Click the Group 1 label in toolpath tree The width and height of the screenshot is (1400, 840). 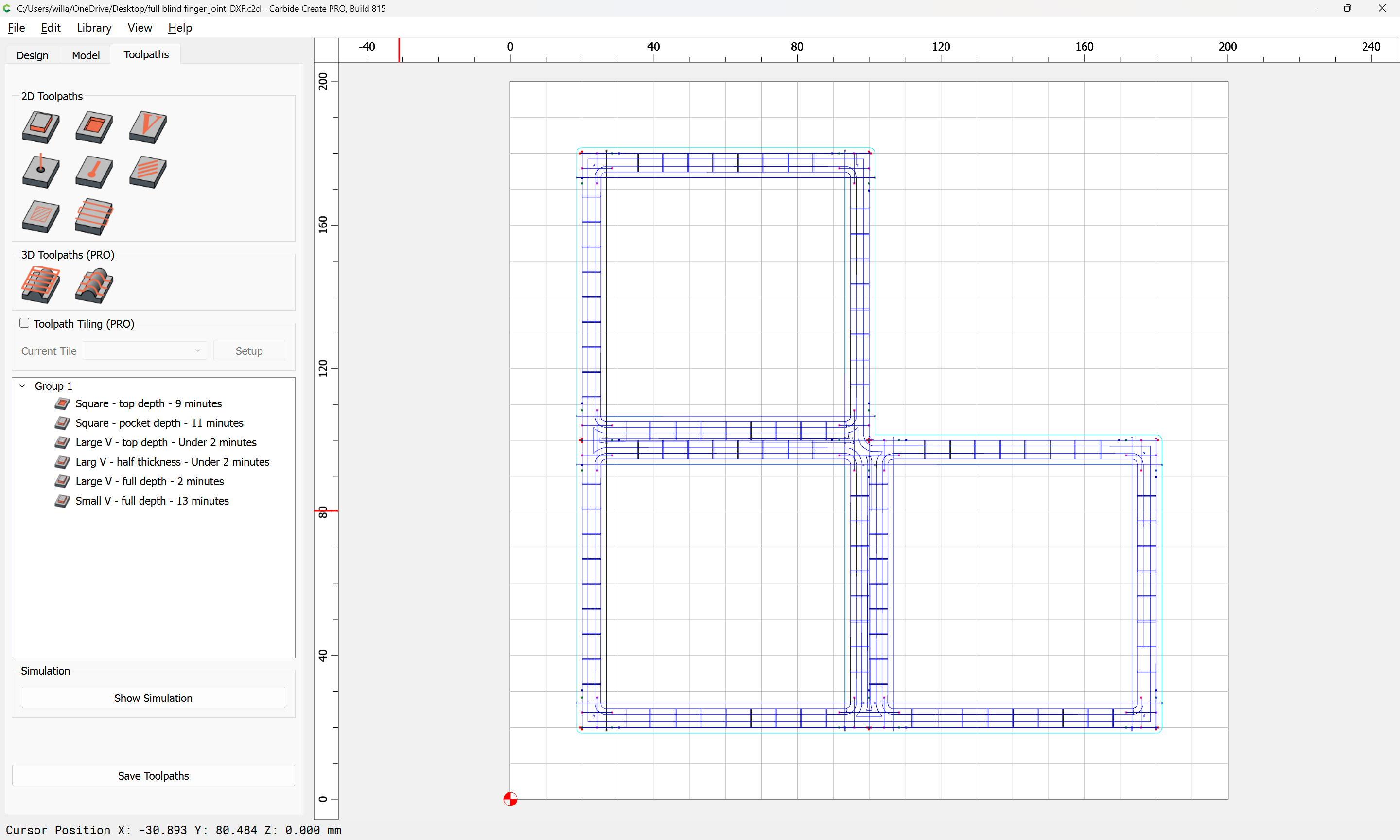53,386
